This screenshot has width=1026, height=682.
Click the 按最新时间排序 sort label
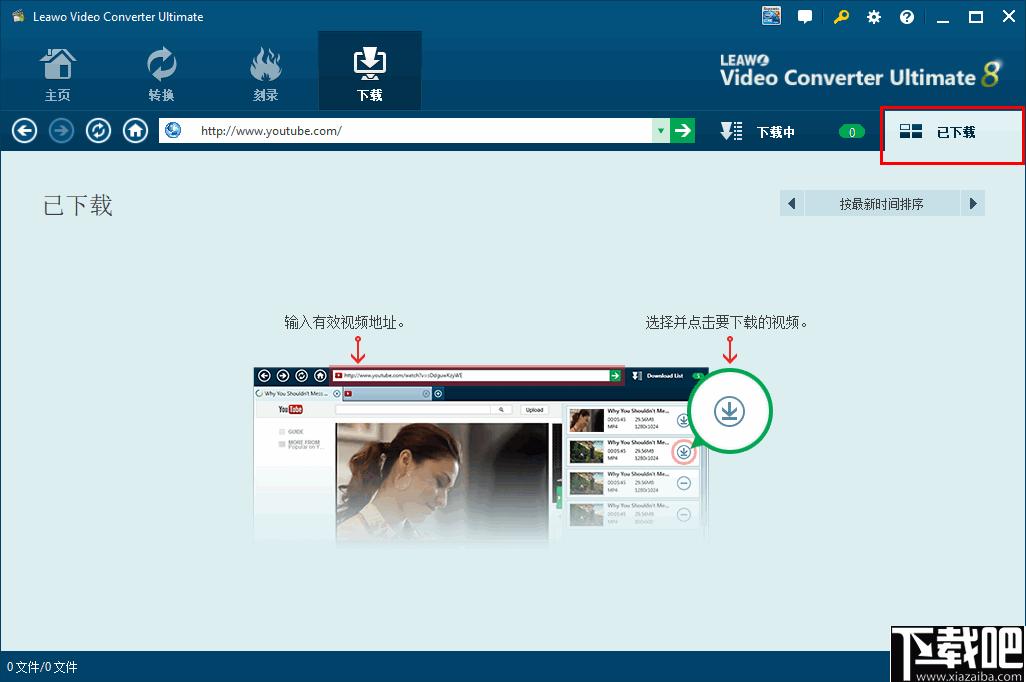(x=881, y=204)
